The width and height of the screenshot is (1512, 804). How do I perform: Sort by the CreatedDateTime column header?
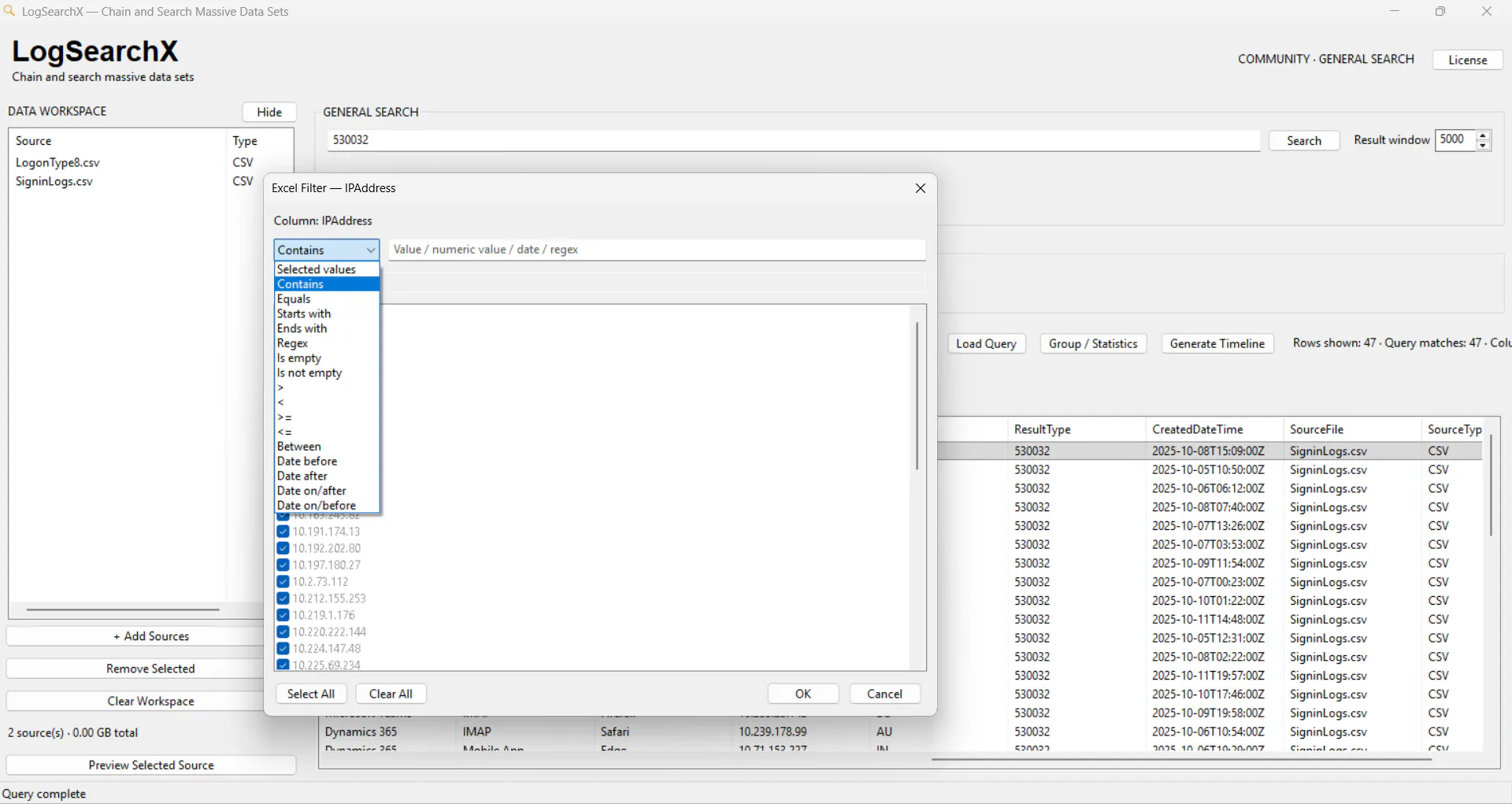[x=1214, y=430]
